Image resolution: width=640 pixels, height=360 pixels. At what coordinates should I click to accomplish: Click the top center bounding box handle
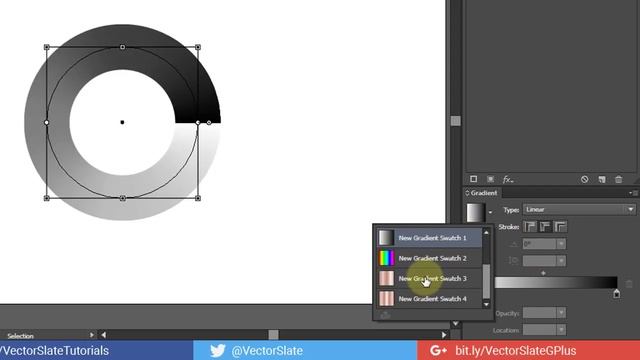click(x=122, y=47)
